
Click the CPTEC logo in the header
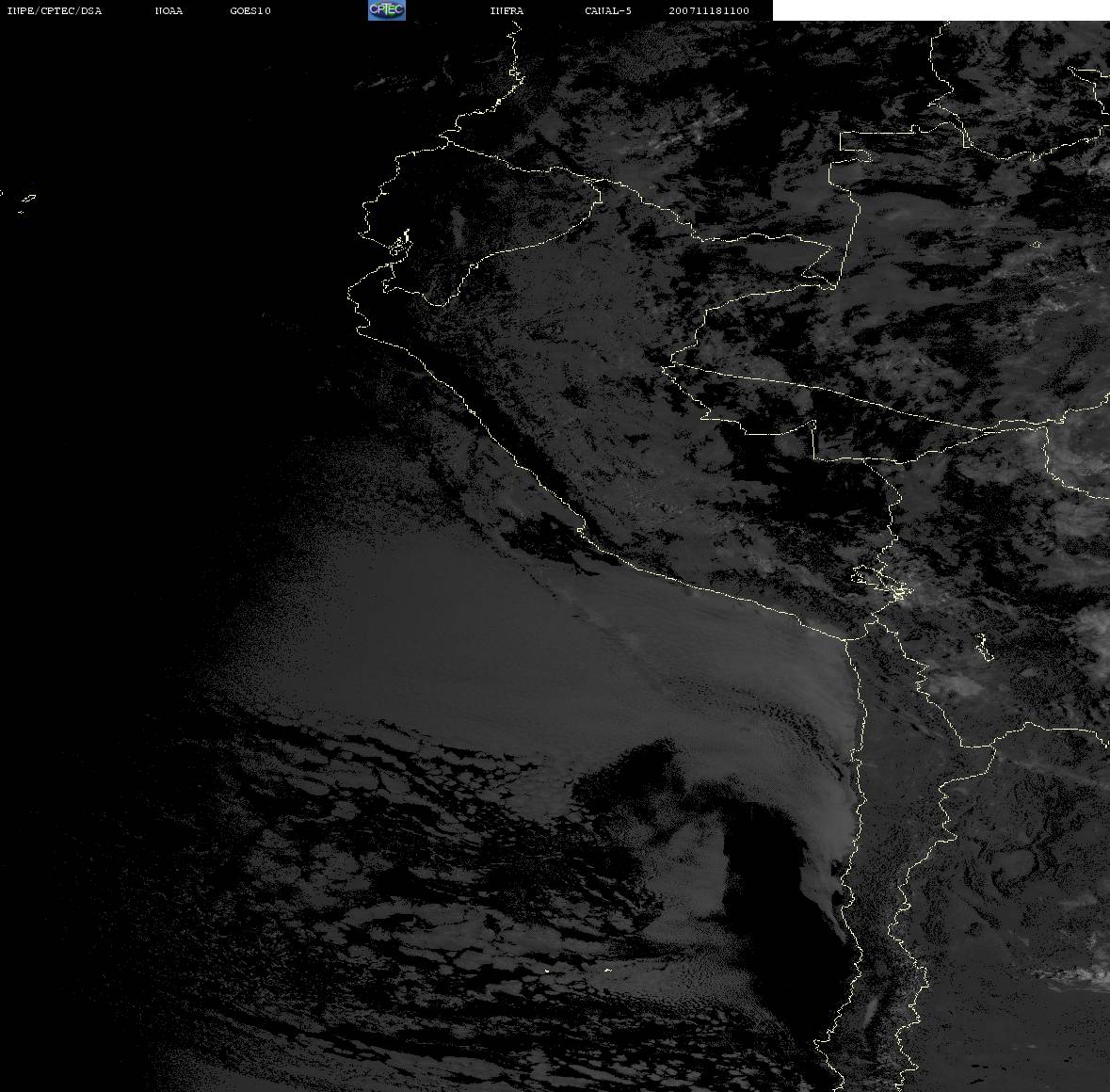tap(387, 10)
